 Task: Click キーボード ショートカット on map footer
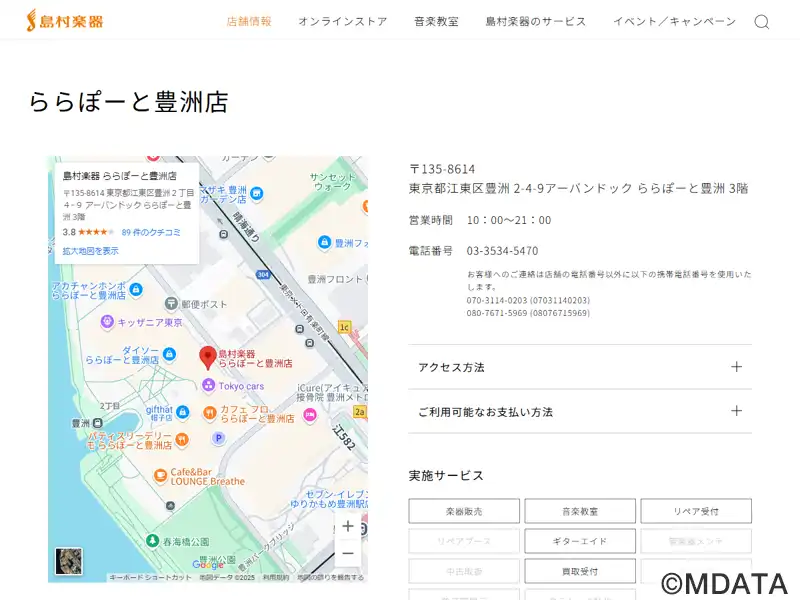[x=150, y=578]
